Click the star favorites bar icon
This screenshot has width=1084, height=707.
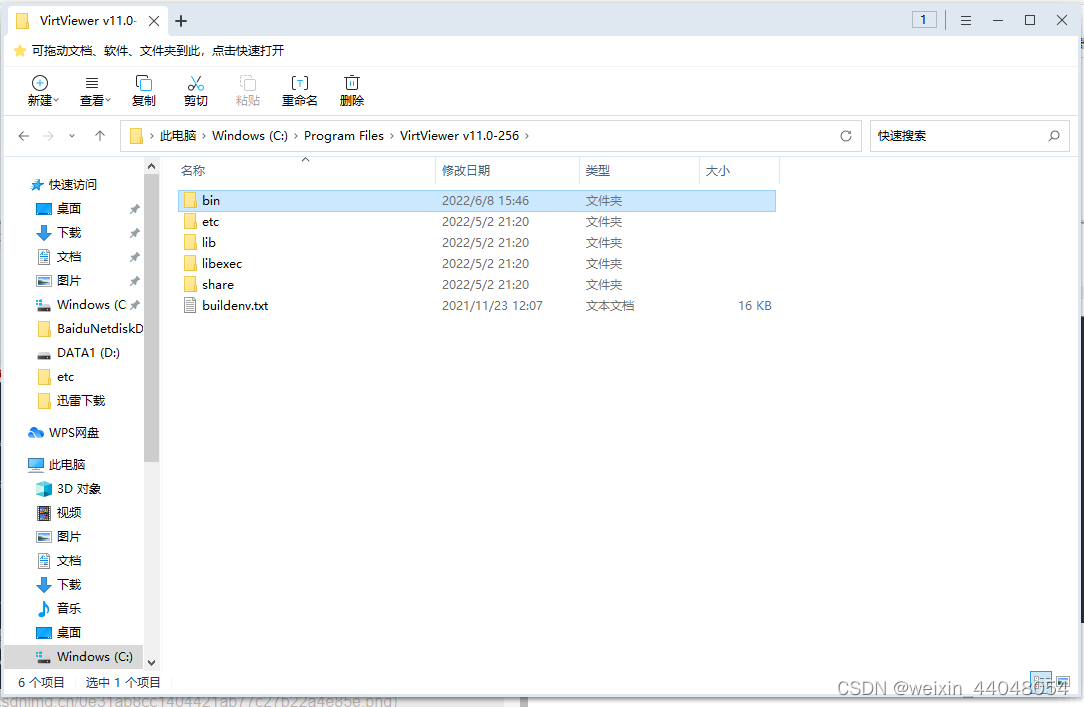click(x=20, y=50)
